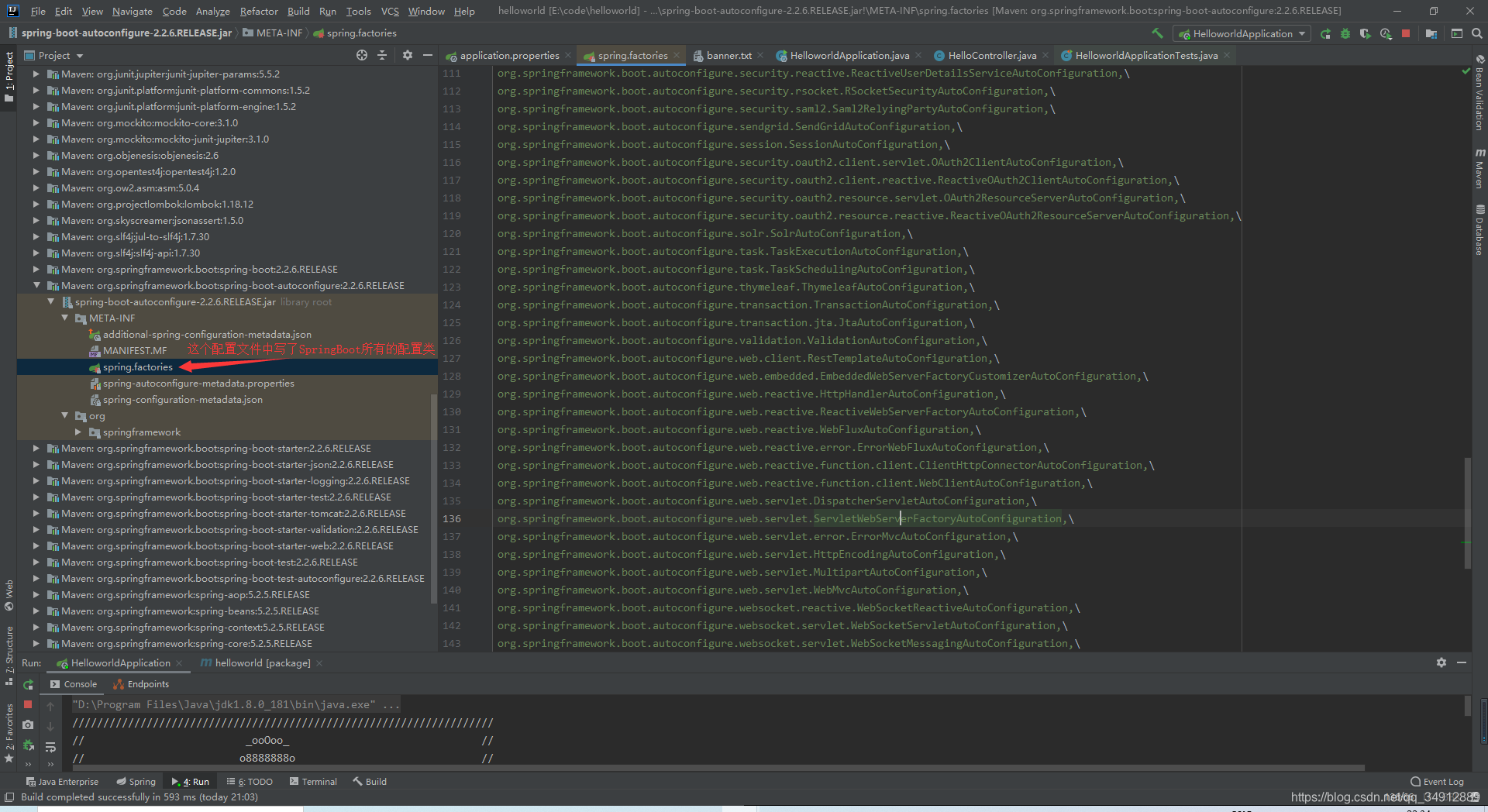The height and width of the screenshot is (812, 1488).
Task: Open the Event Log
Action: (1438, 782)
